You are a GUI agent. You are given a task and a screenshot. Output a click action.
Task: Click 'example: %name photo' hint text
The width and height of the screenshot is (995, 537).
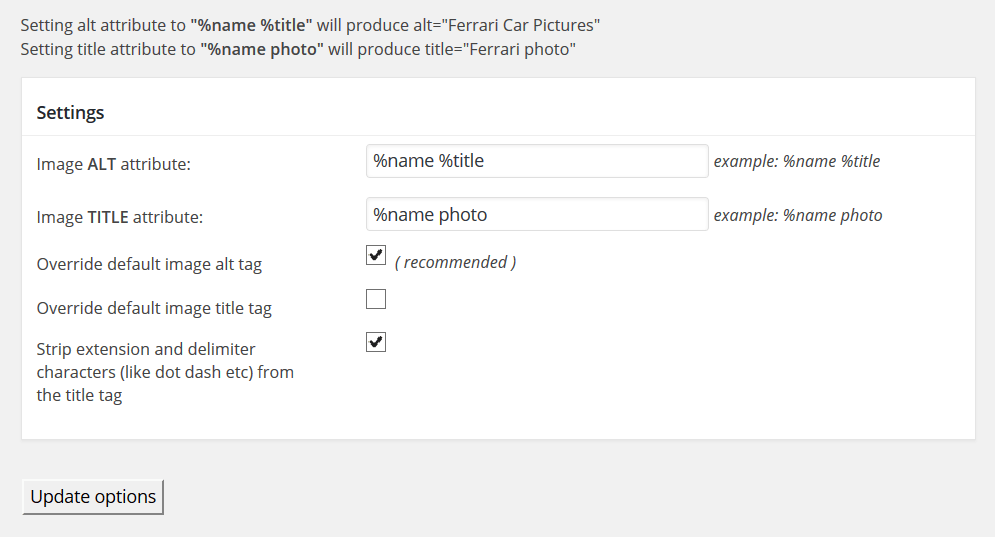click(798, 215)
